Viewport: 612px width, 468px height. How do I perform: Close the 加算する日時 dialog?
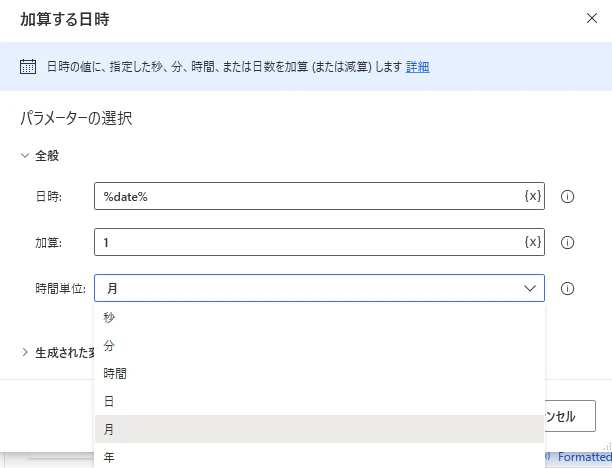point(592,18)
